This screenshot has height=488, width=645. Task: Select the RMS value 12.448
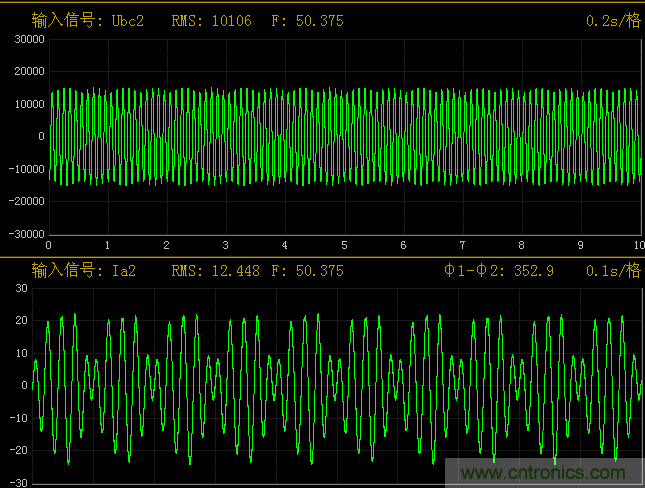[x=236, y=271]
